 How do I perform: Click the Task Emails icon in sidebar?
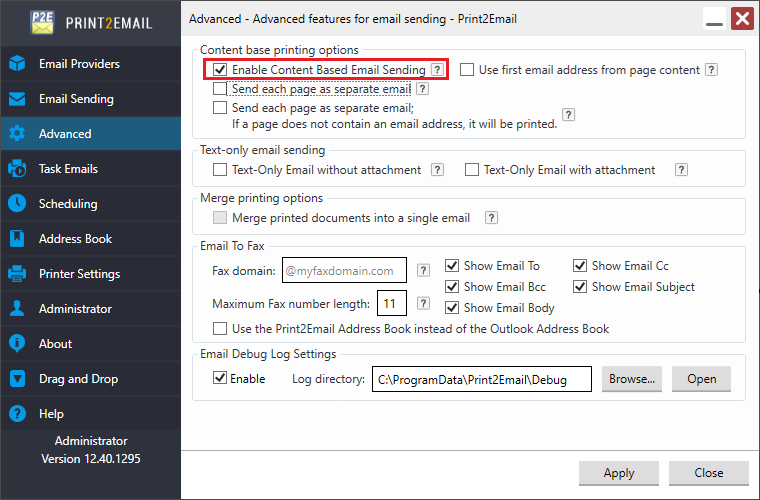(17, 169)
